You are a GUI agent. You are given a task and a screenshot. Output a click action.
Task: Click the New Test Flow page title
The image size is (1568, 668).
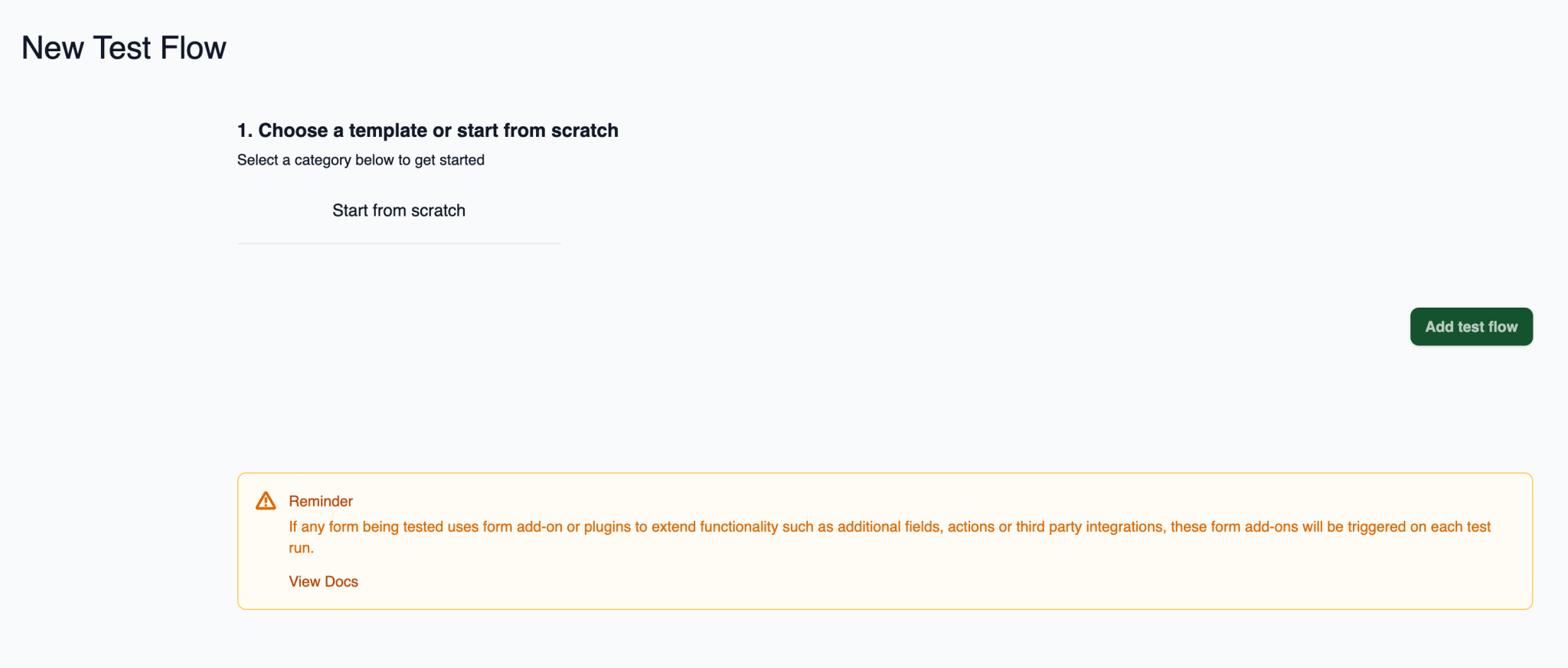point(124,47)
